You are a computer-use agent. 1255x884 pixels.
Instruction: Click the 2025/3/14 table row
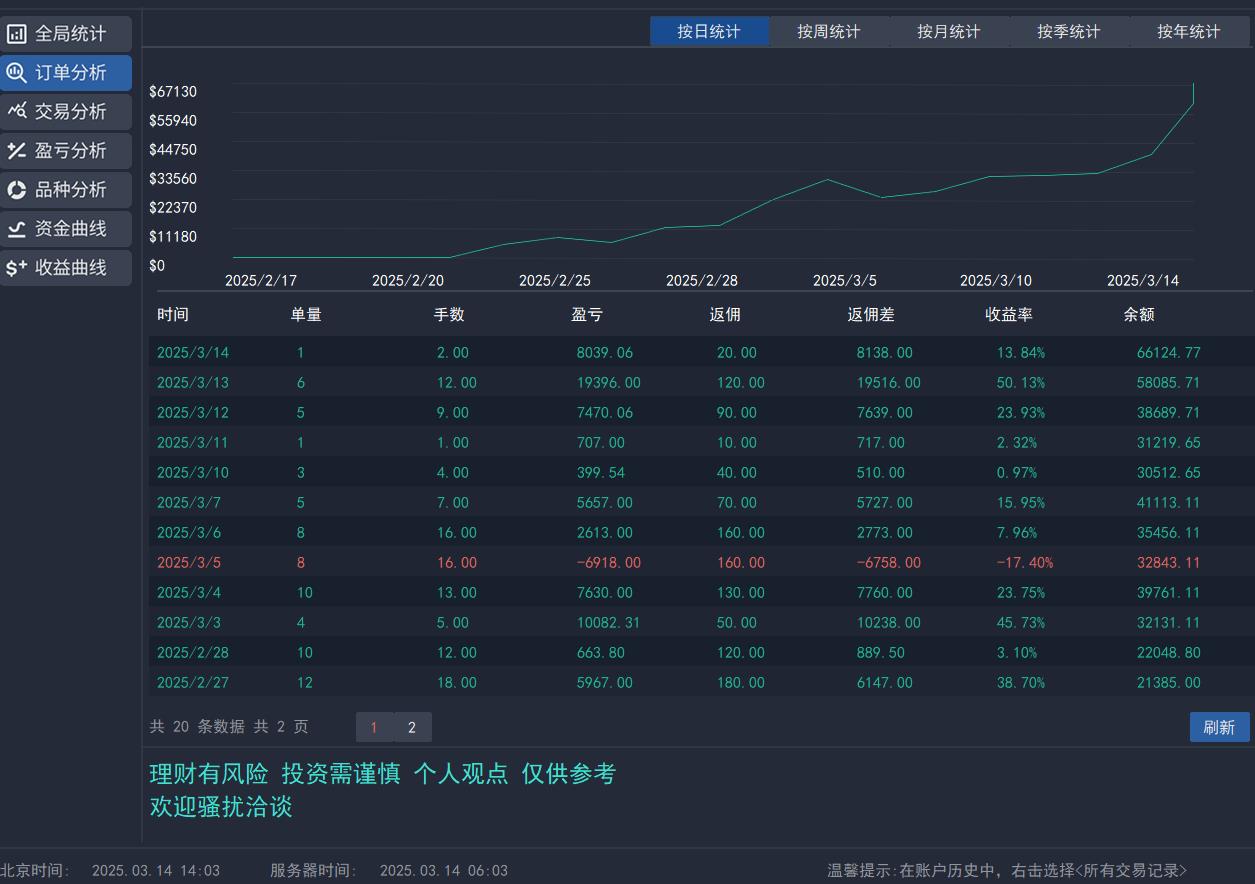point(600,352)
